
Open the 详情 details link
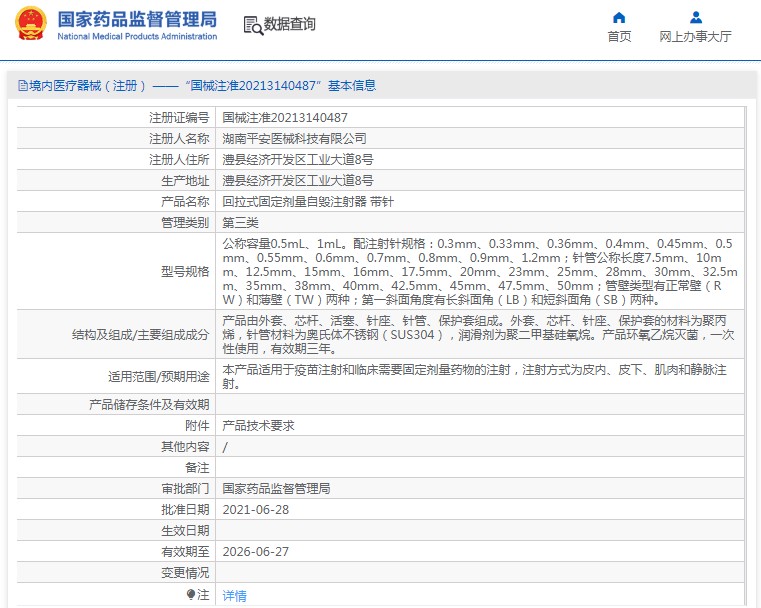pos(234,595)
